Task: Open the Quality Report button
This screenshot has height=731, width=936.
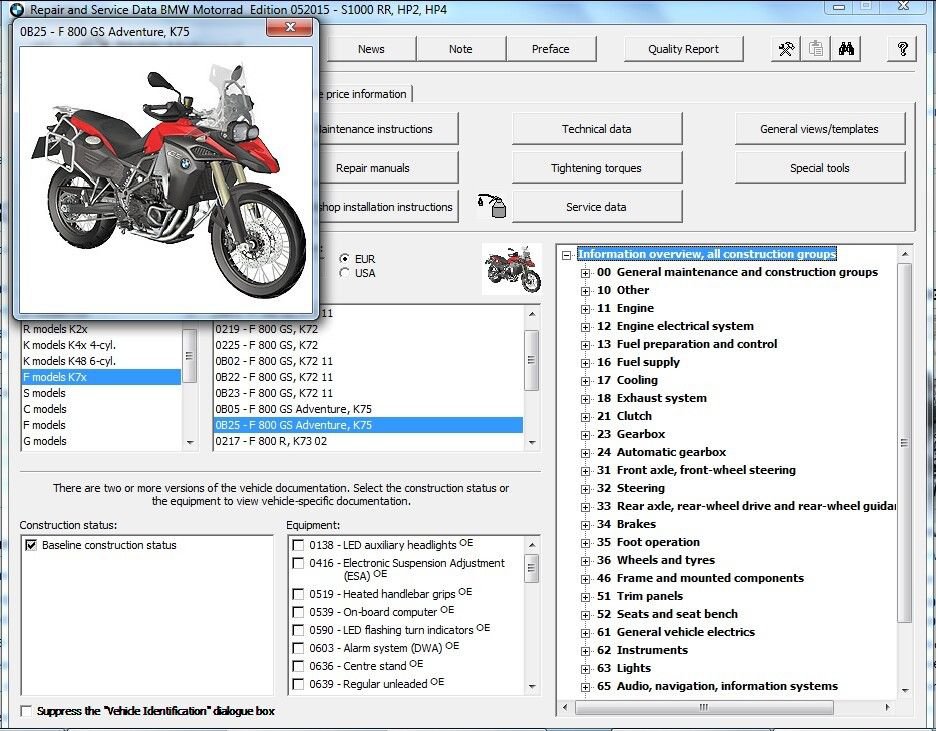Action: (683, 49)
